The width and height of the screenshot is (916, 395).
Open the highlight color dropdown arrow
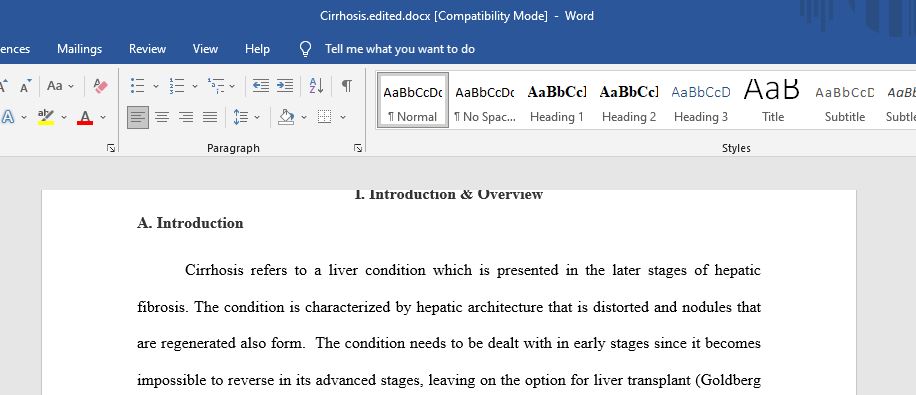click(x=64, y=117)
